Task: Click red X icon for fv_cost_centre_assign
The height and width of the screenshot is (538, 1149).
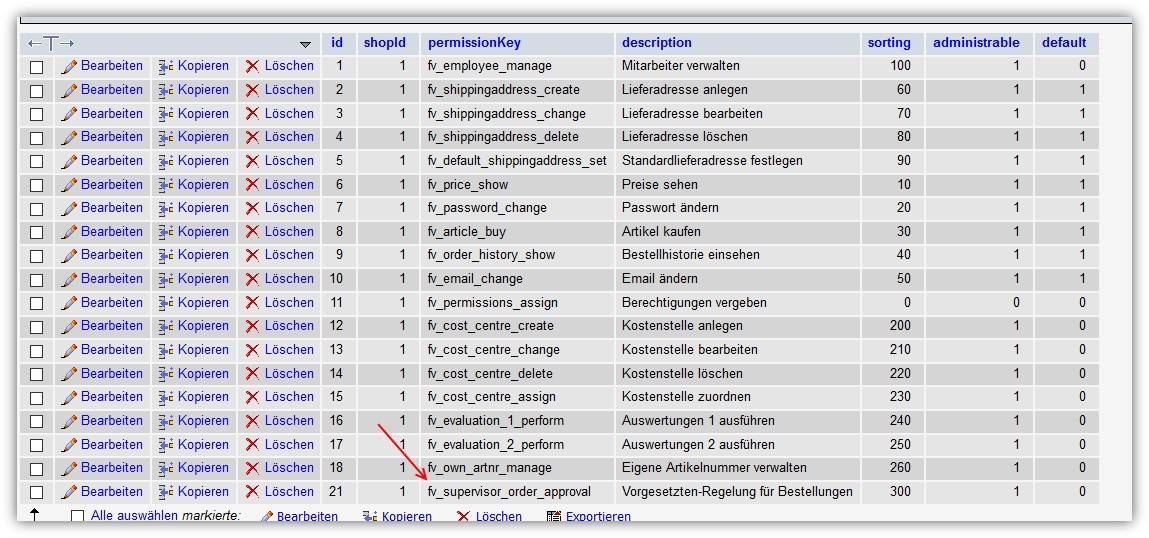Action: (x=252, y=397)
